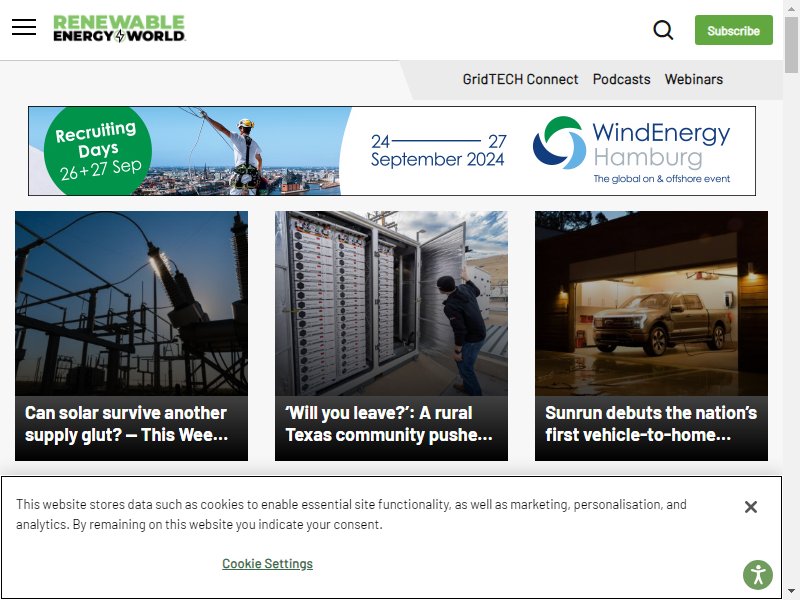Image resolution: width=800 pixels, height=600 pixels.
Task: Open the truck in garage photo
Action: (x=651, y=304)
